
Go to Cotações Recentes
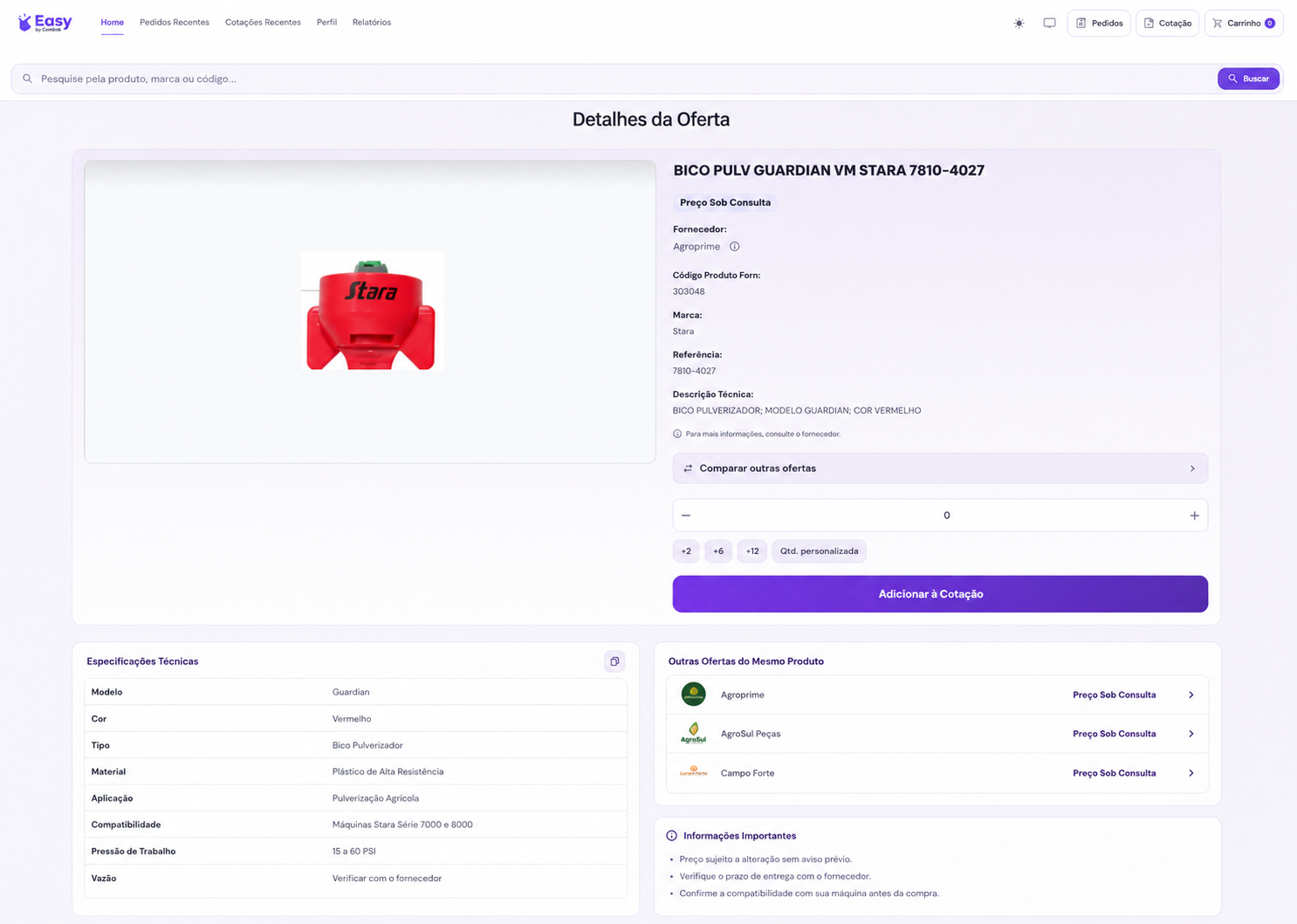click(x=263, y=23)
